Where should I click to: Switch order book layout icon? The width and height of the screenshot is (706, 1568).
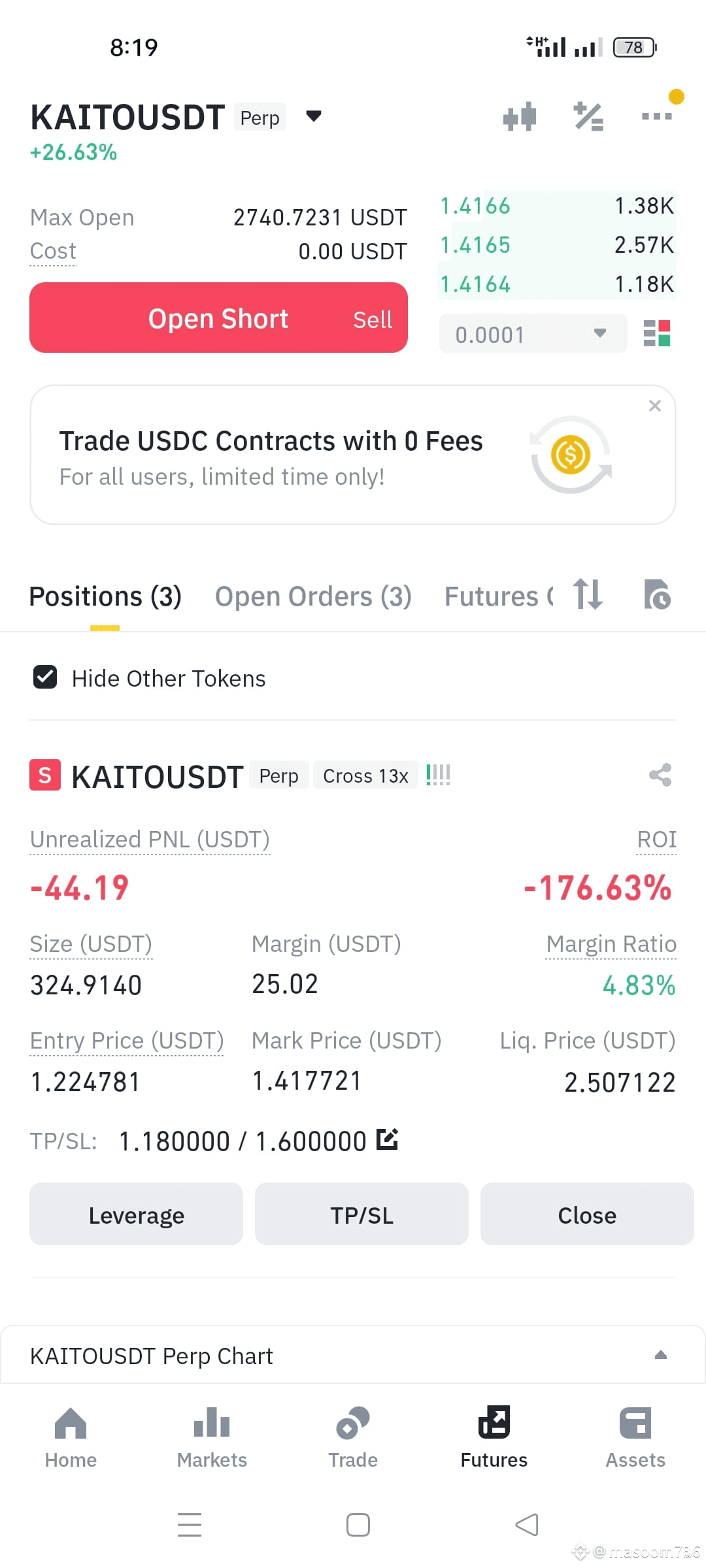(x=657, y=333)
